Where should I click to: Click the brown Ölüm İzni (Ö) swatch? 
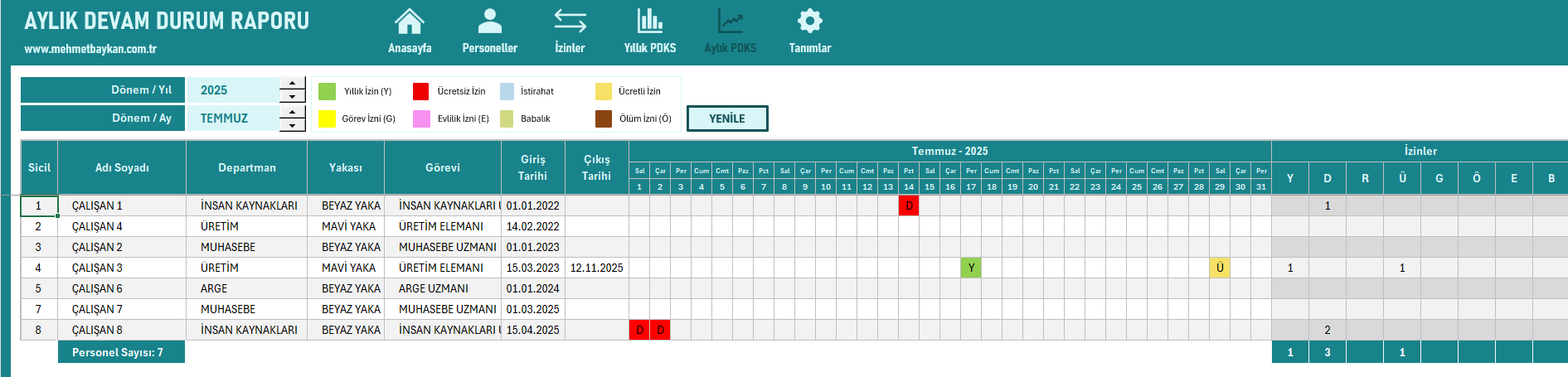[x=604, y=118]
